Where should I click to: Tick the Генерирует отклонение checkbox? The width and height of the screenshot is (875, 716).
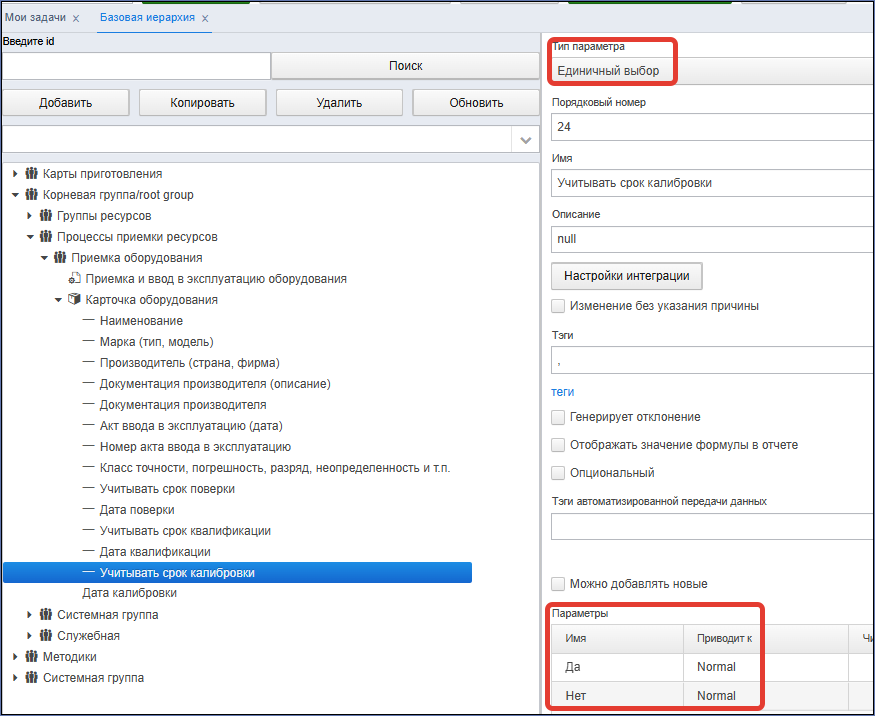pyautogui.click(x=557, y=417)
